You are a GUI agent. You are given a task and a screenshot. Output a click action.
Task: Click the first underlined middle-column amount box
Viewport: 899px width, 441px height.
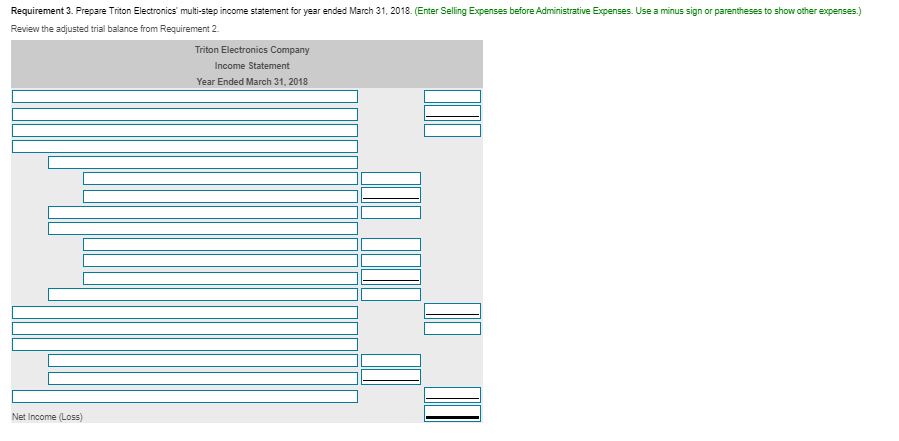point(391,195)
